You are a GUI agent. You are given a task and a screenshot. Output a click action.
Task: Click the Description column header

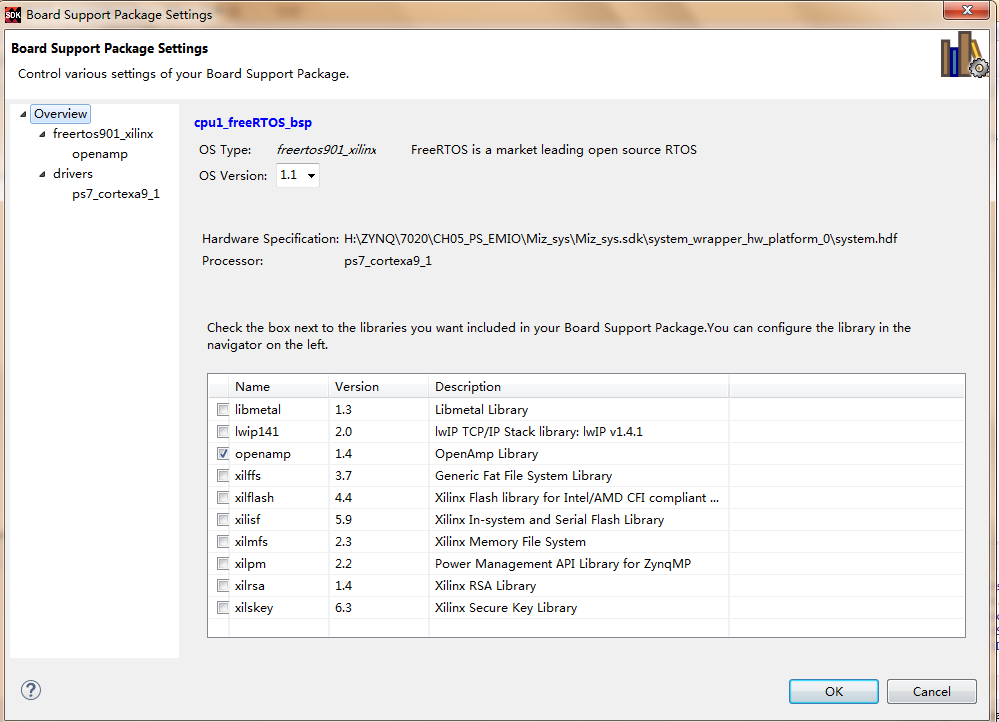tap(579, 387)
